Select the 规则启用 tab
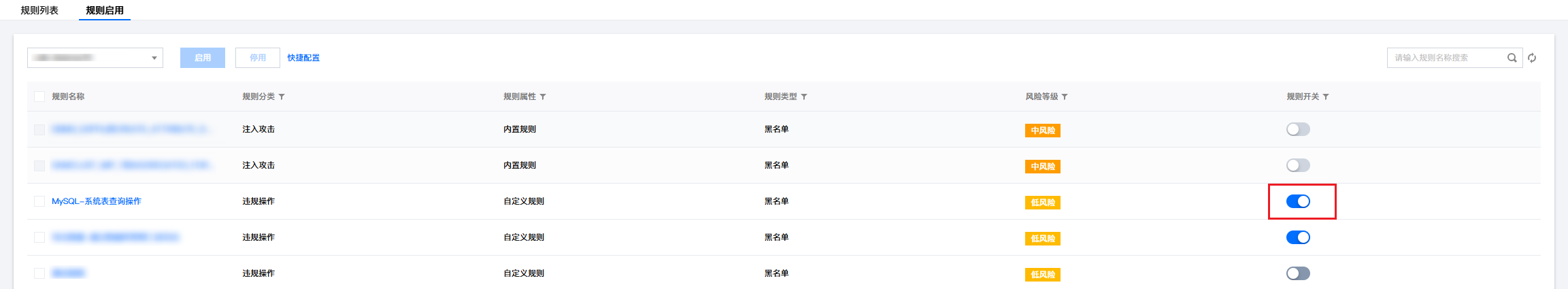The image size is (1568, 289). point(105,10)
